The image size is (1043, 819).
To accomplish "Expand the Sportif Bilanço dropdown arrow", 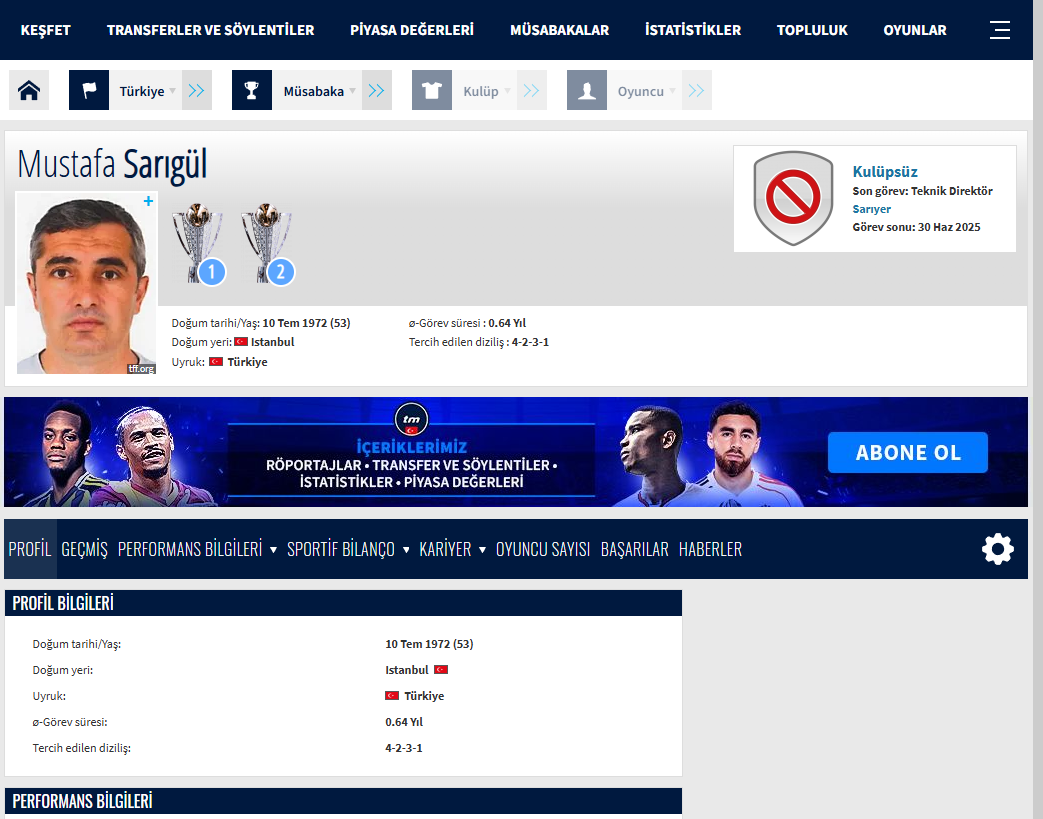I will pos(406,550).
